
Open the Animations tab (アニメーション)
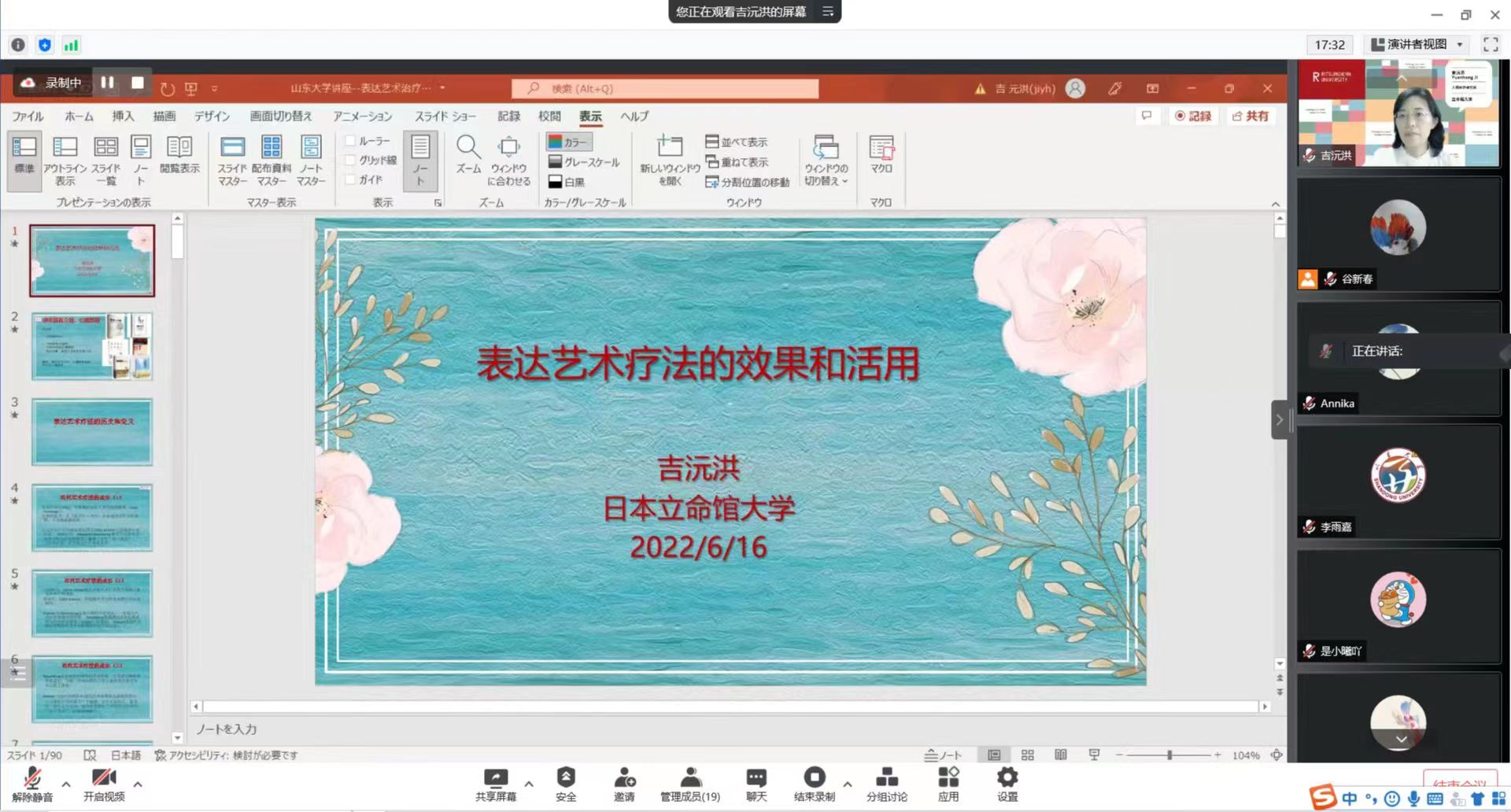coord(362,116)
